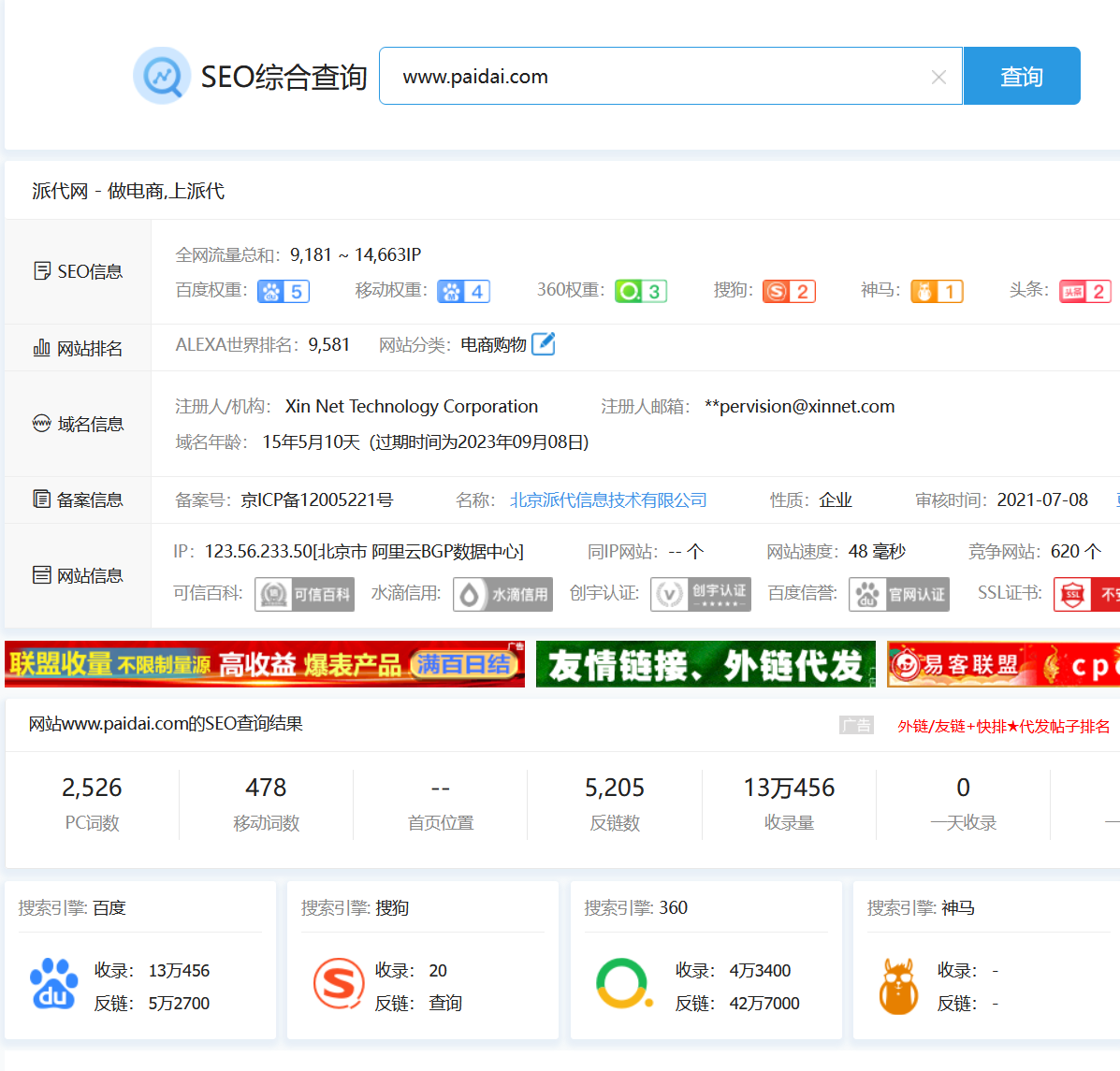
Task: Click the 备案信息 document icon
Action: point(41,499)
